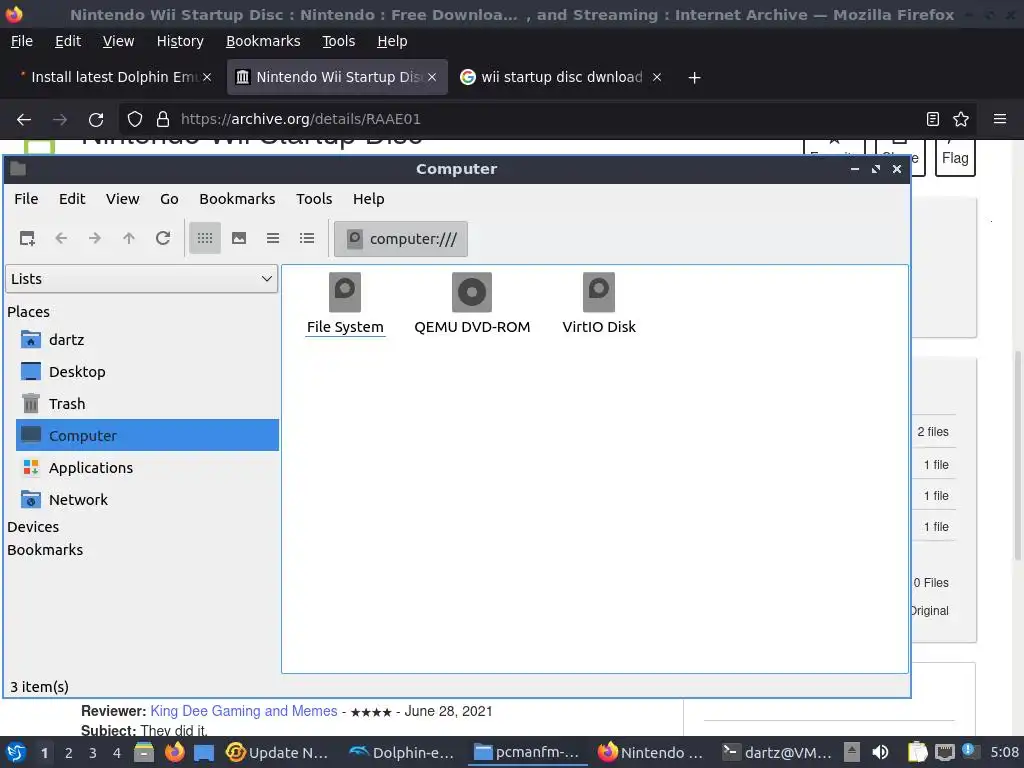Click the volume speaker icon in system tray
The width and height of the screenshot is (1024, 768).
(x=880, y=752)
